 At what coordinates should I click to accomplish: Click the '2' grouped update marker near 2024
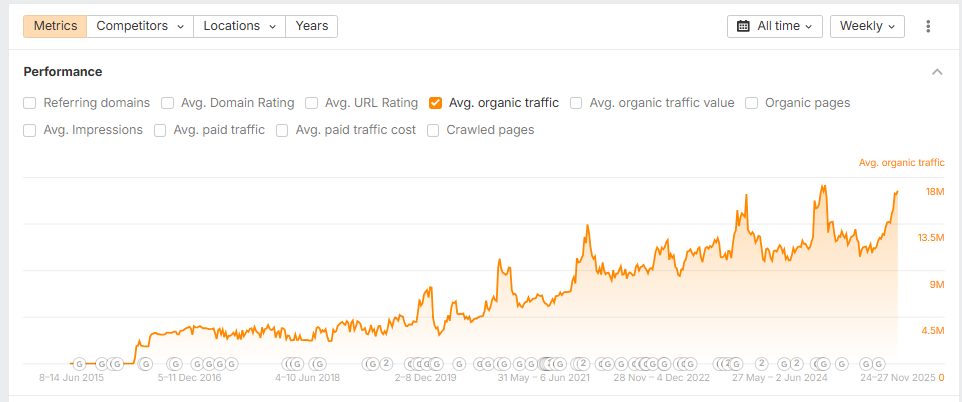coord(761,363)
